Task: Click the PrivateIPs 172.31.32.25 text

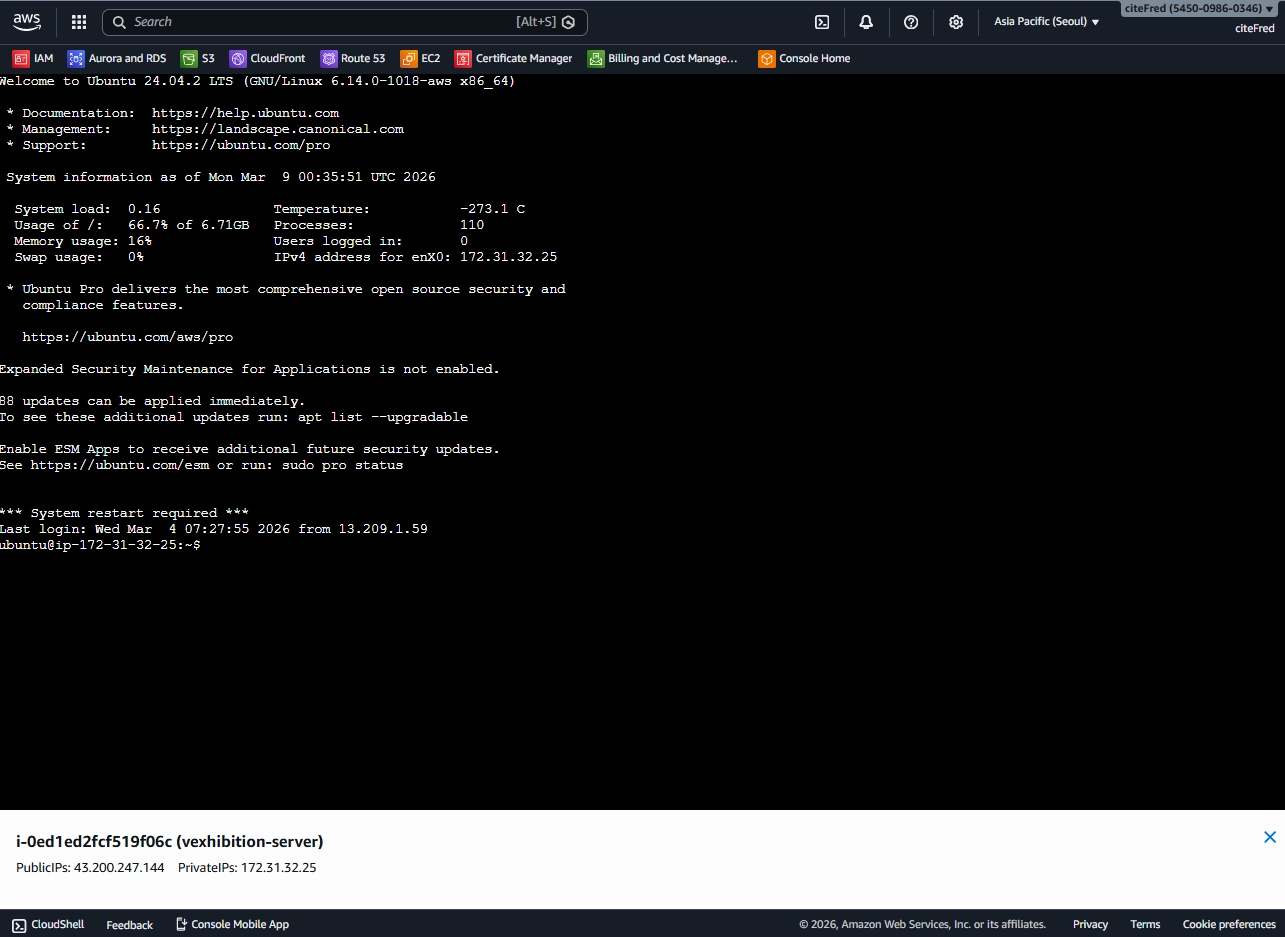Action: (x=247, y=868)
